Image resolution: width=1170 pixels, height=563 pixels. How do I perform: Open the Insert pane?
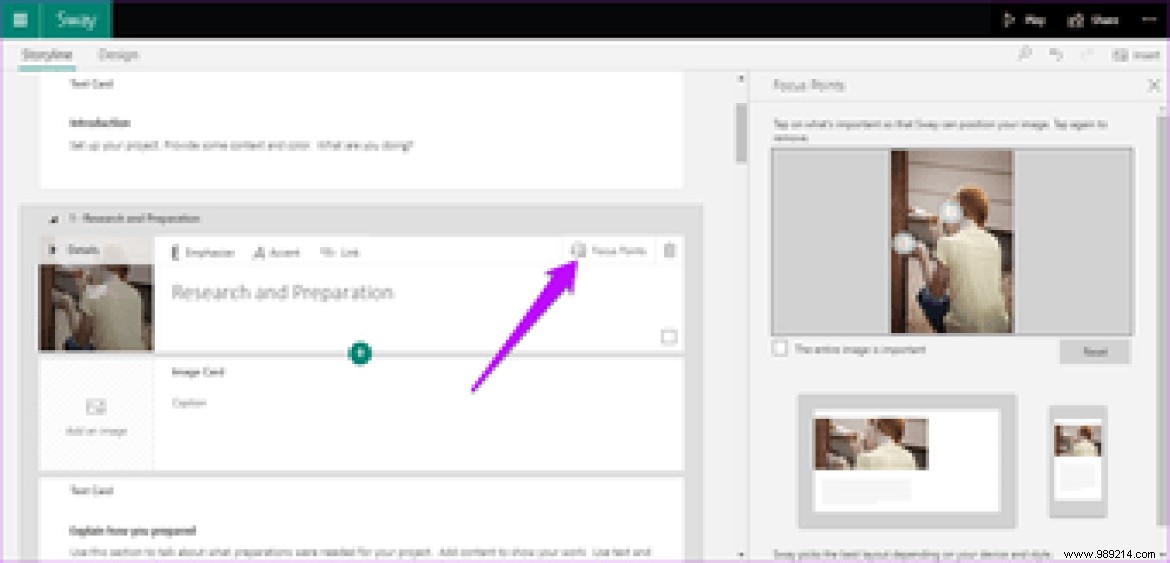pyautogui.click(x=1136, y=54)
